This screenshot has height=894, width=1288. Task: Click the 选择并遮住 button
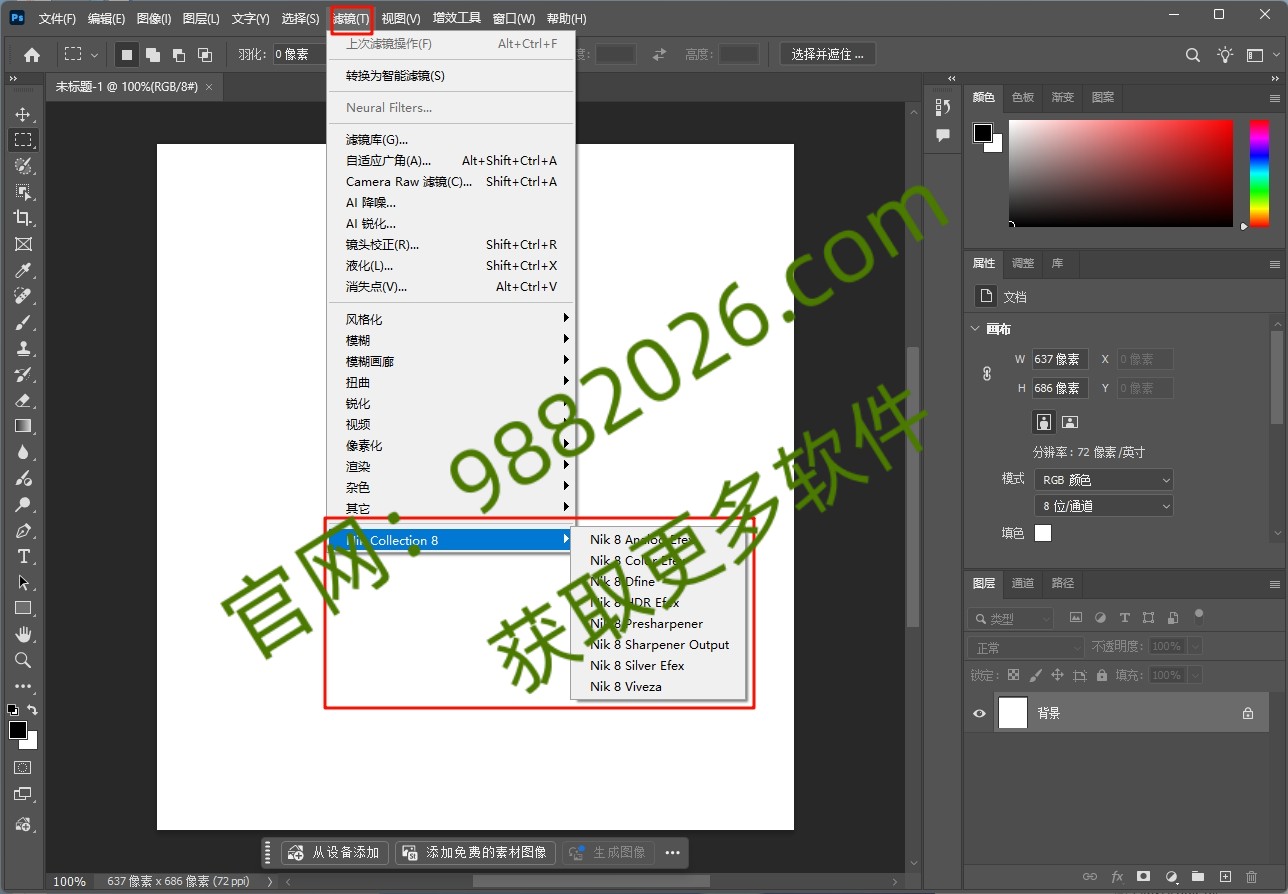[827, 54]
